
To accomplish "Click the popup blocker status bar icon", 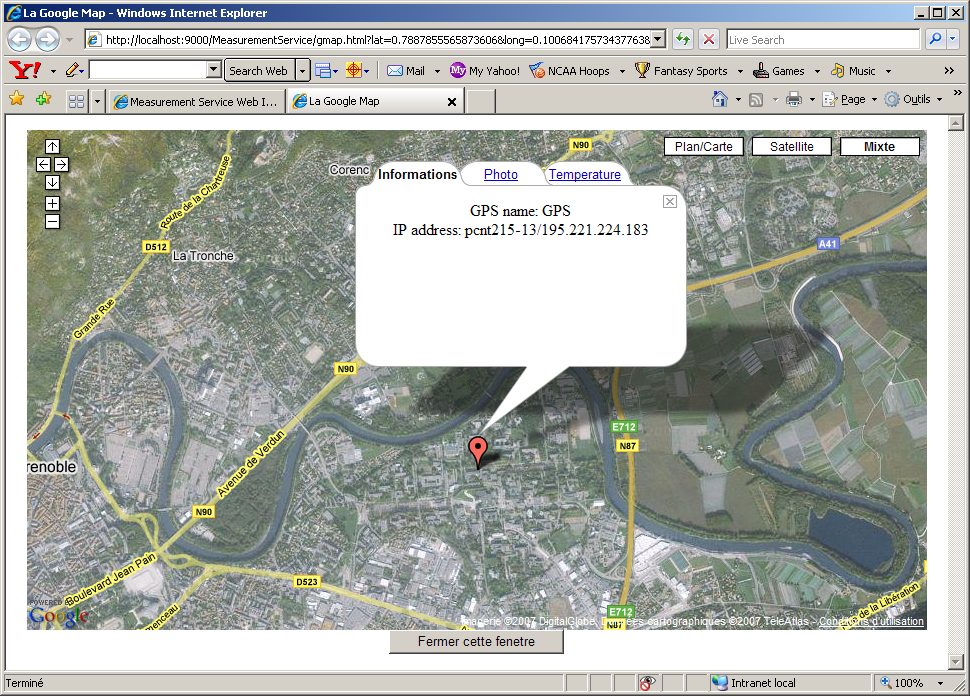I will coord(647,683).
